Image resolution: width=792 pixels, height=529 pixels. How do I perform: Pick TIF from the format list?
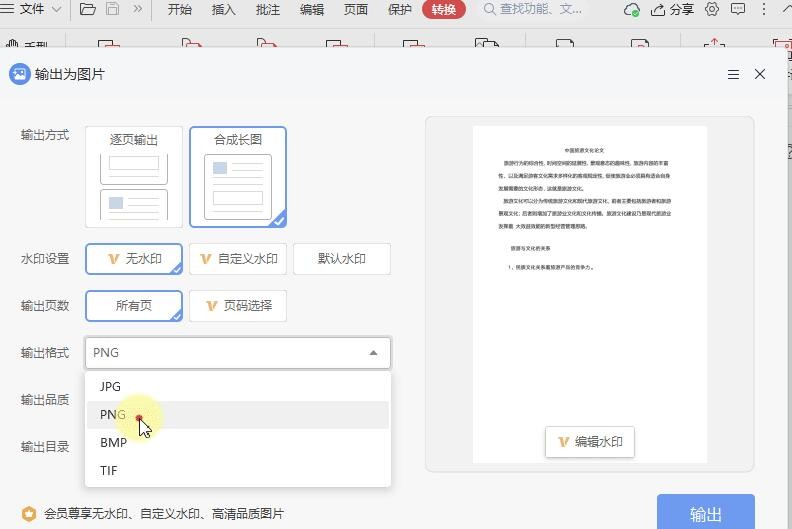(109, 471)
